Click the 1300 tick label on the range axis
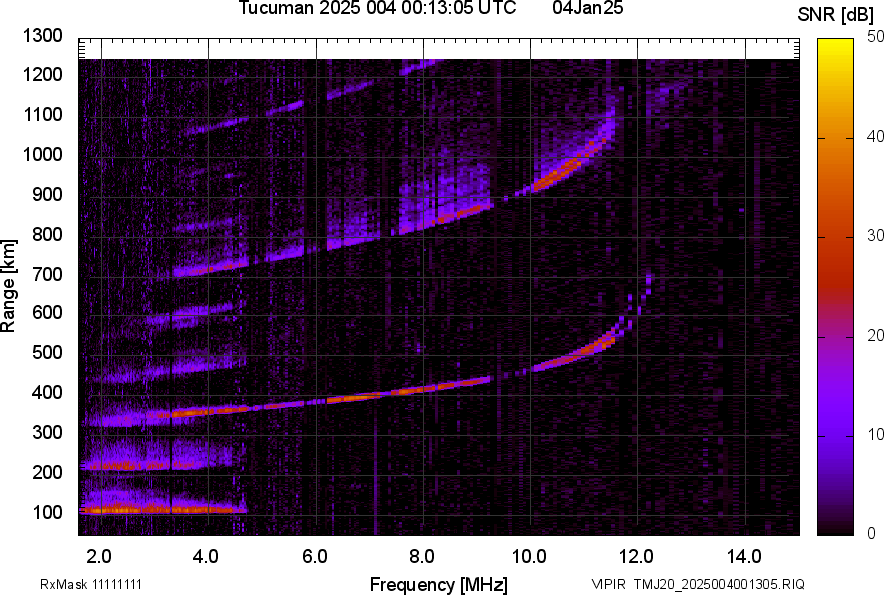 43,36
